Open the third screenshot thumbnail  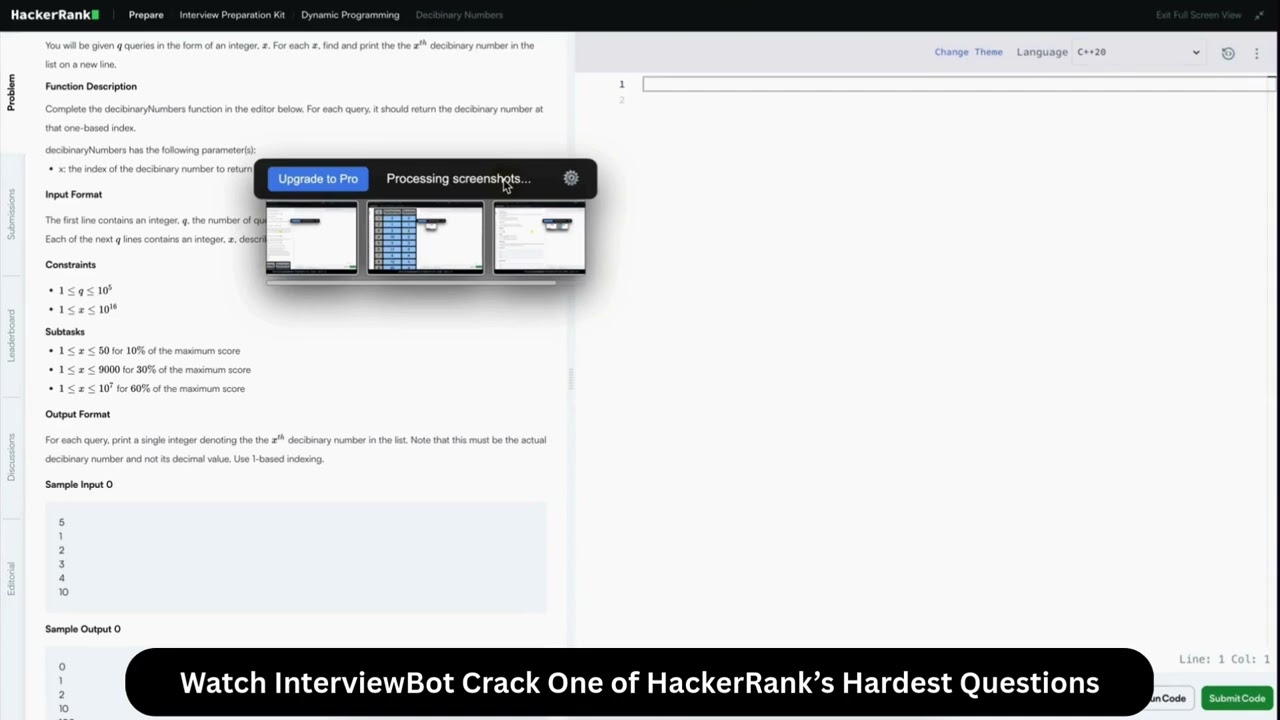539,238
